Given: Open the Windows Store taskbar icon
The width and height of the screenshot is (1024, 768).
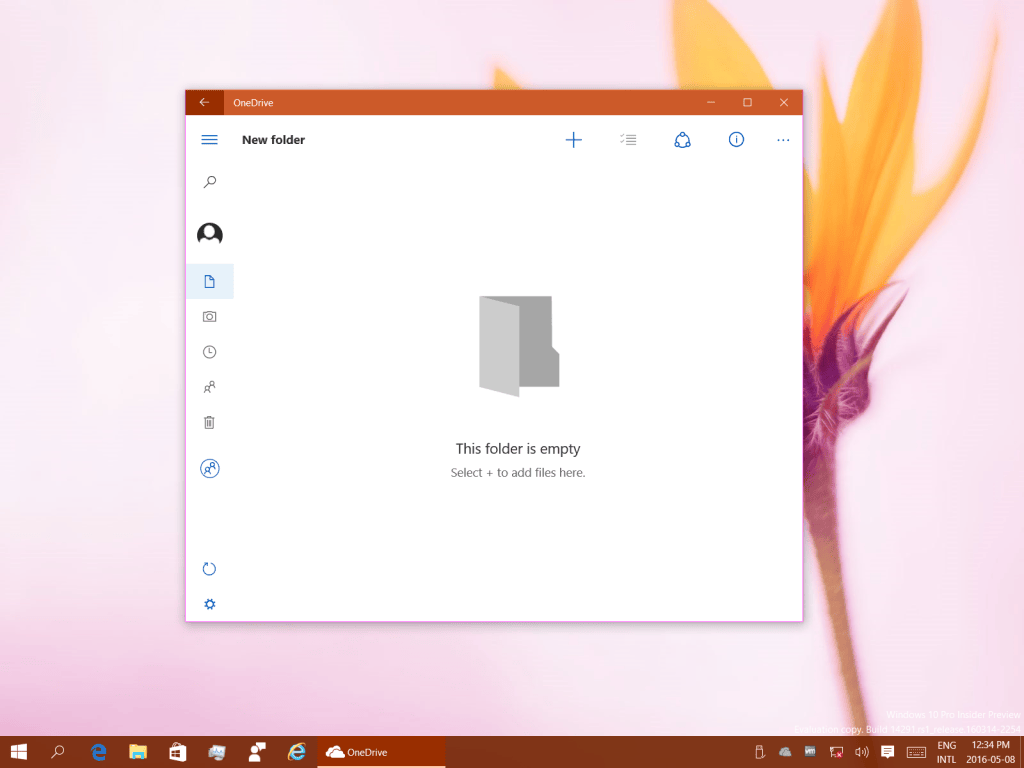Looking at the screenshot, I should pos(178,752).
